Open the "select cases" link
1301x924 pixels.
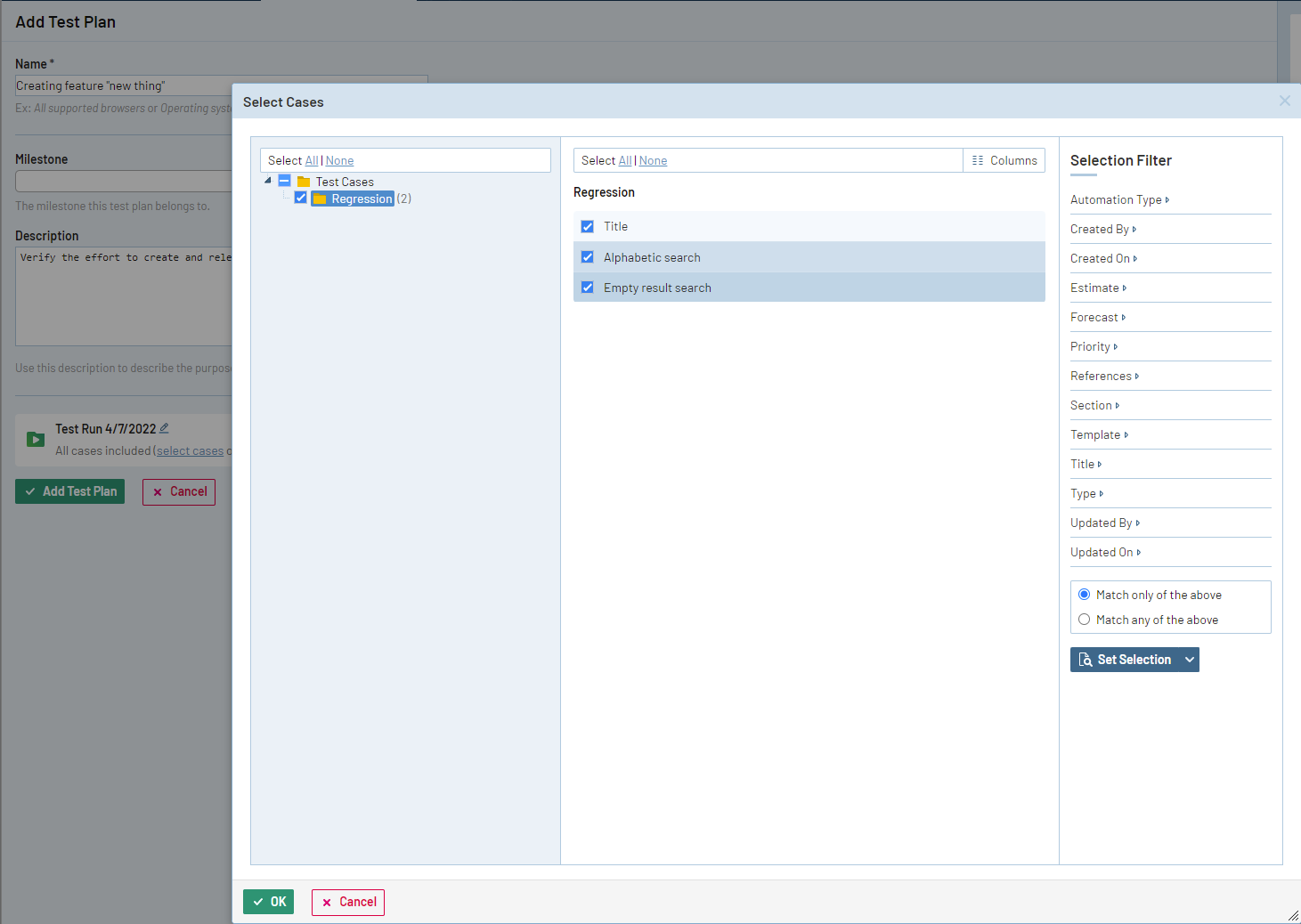pyautogui.click(x=190, y=450)
